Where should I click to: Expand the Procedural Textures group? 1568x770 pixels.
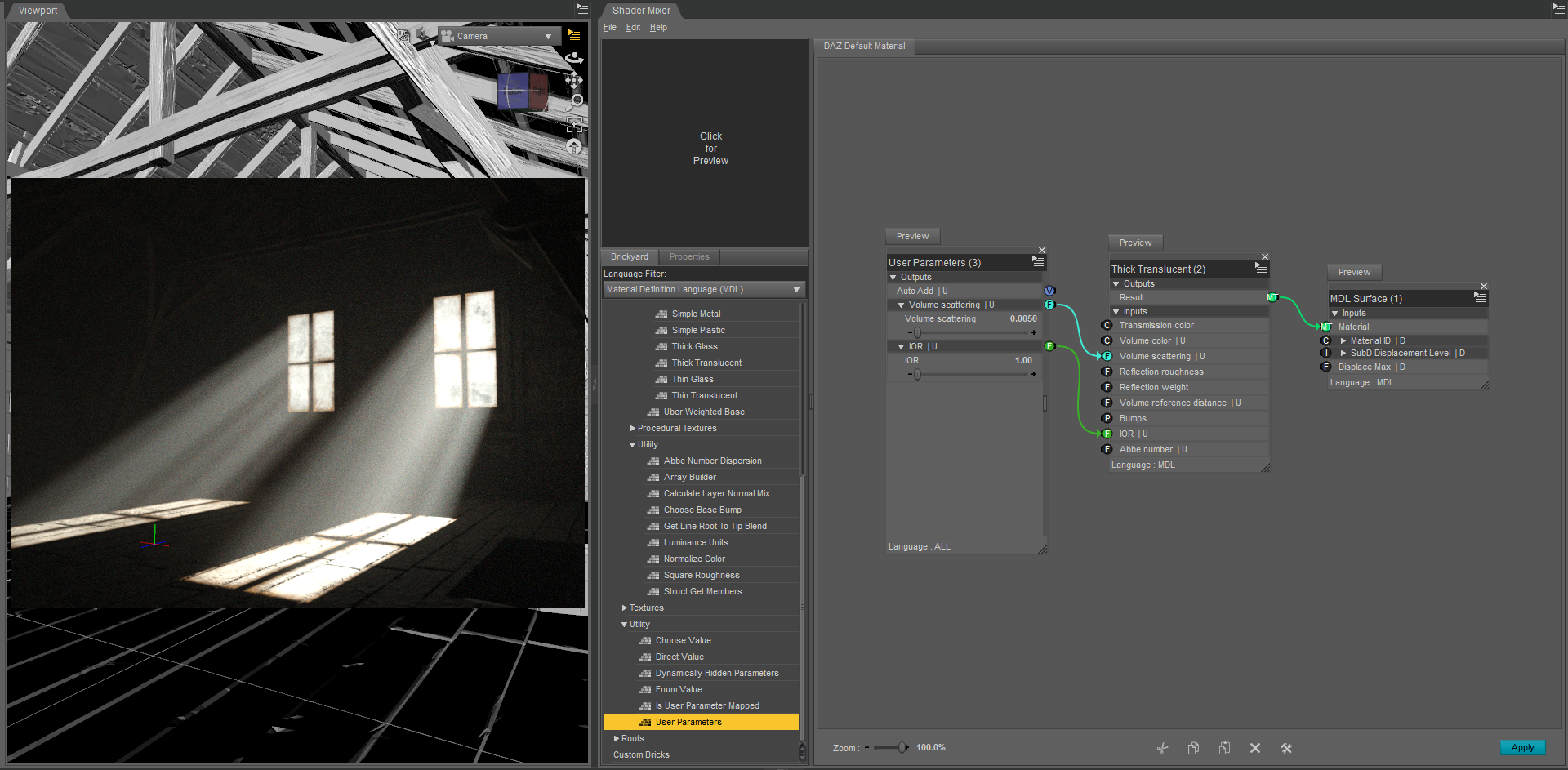tap(632, 428)
